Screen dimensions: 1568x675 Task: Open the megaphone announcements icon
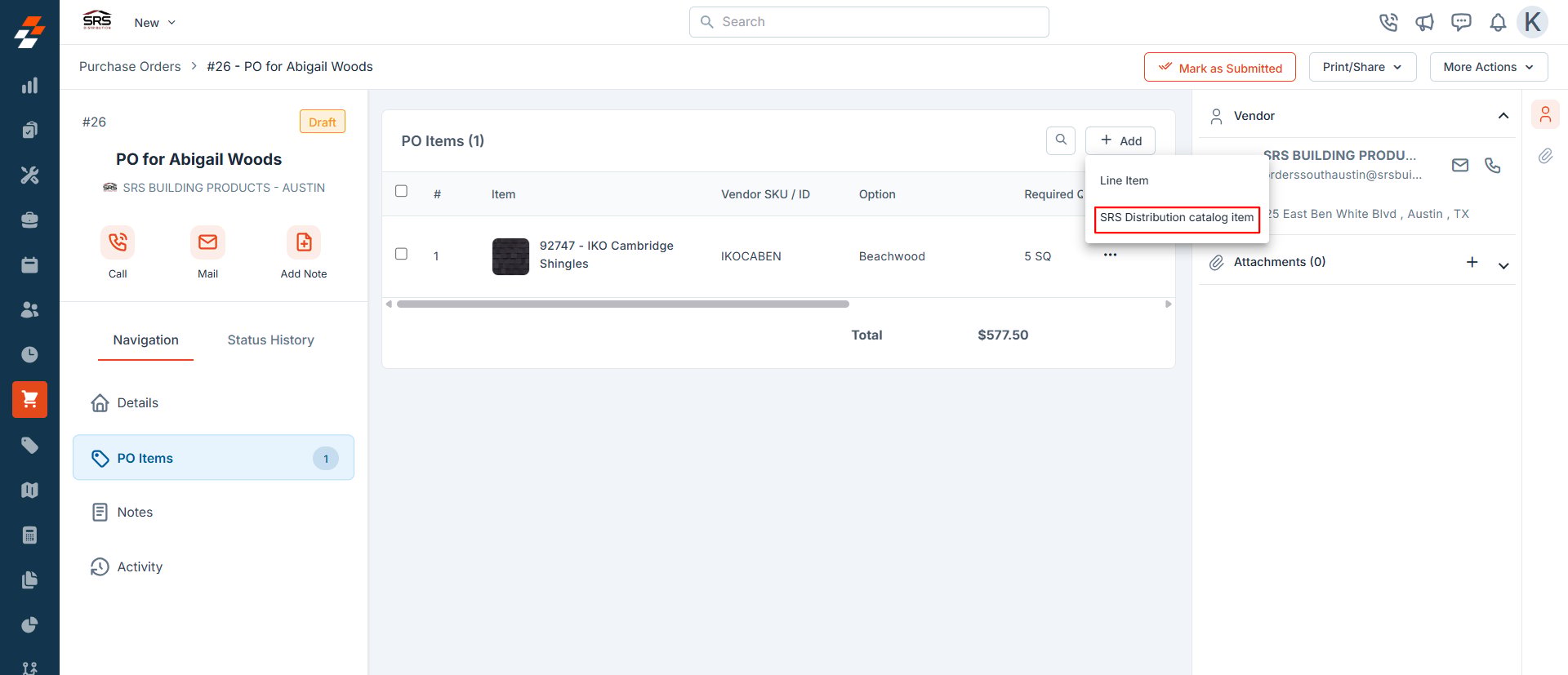pyautogui.click(x=1425, y=22)
